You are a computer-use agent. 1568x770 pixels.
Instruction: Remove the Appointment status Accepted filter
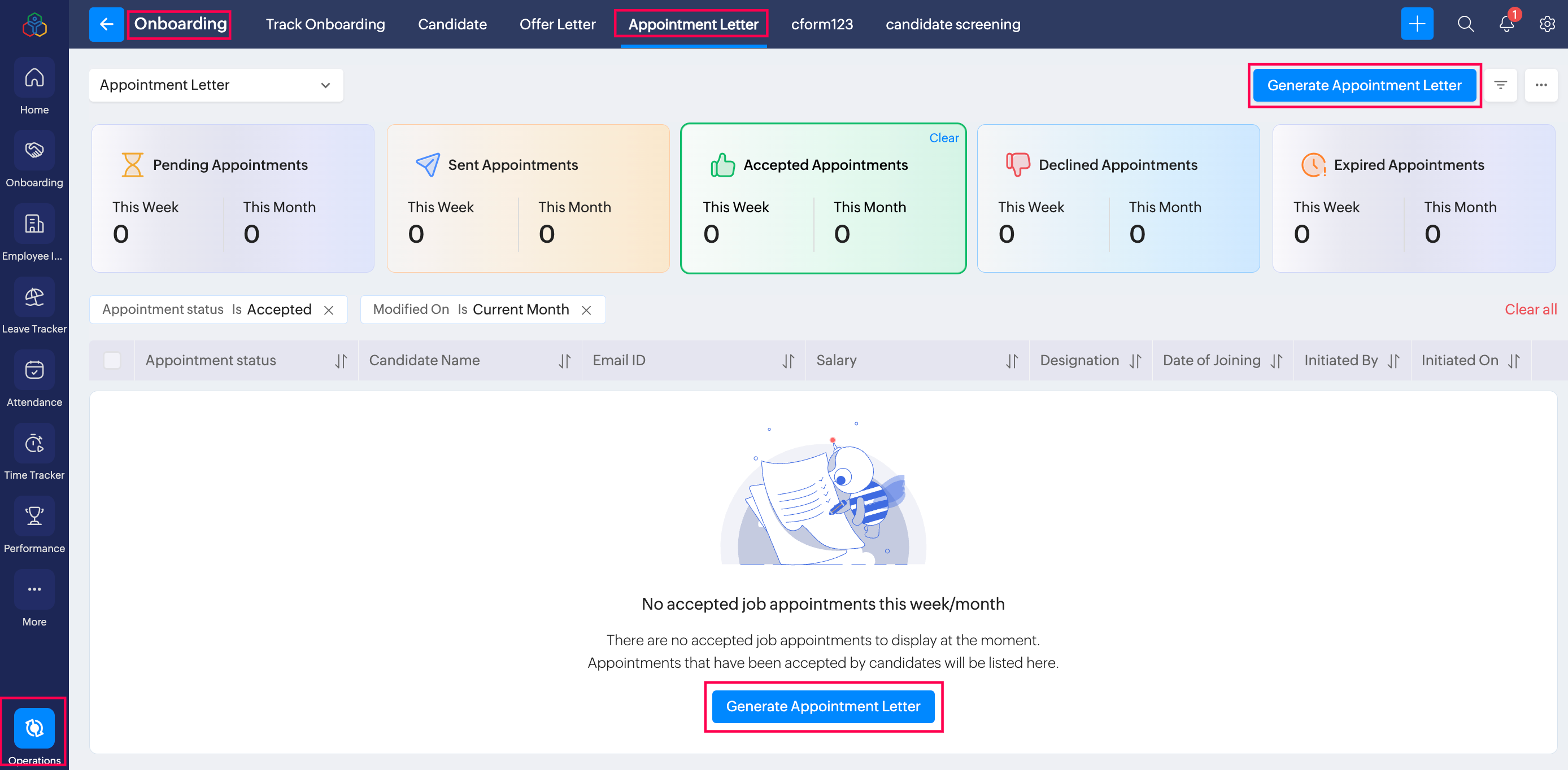pos(329,310)
